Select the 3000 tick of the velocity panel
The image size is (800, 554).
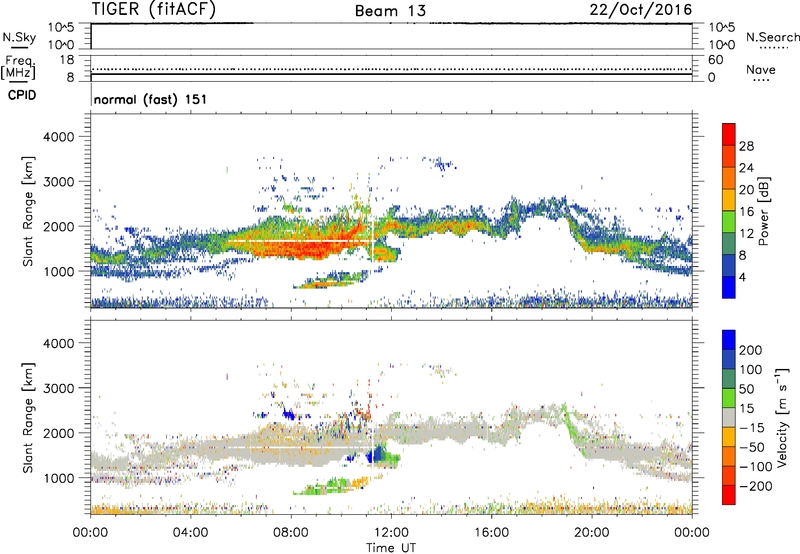[58, 388]
